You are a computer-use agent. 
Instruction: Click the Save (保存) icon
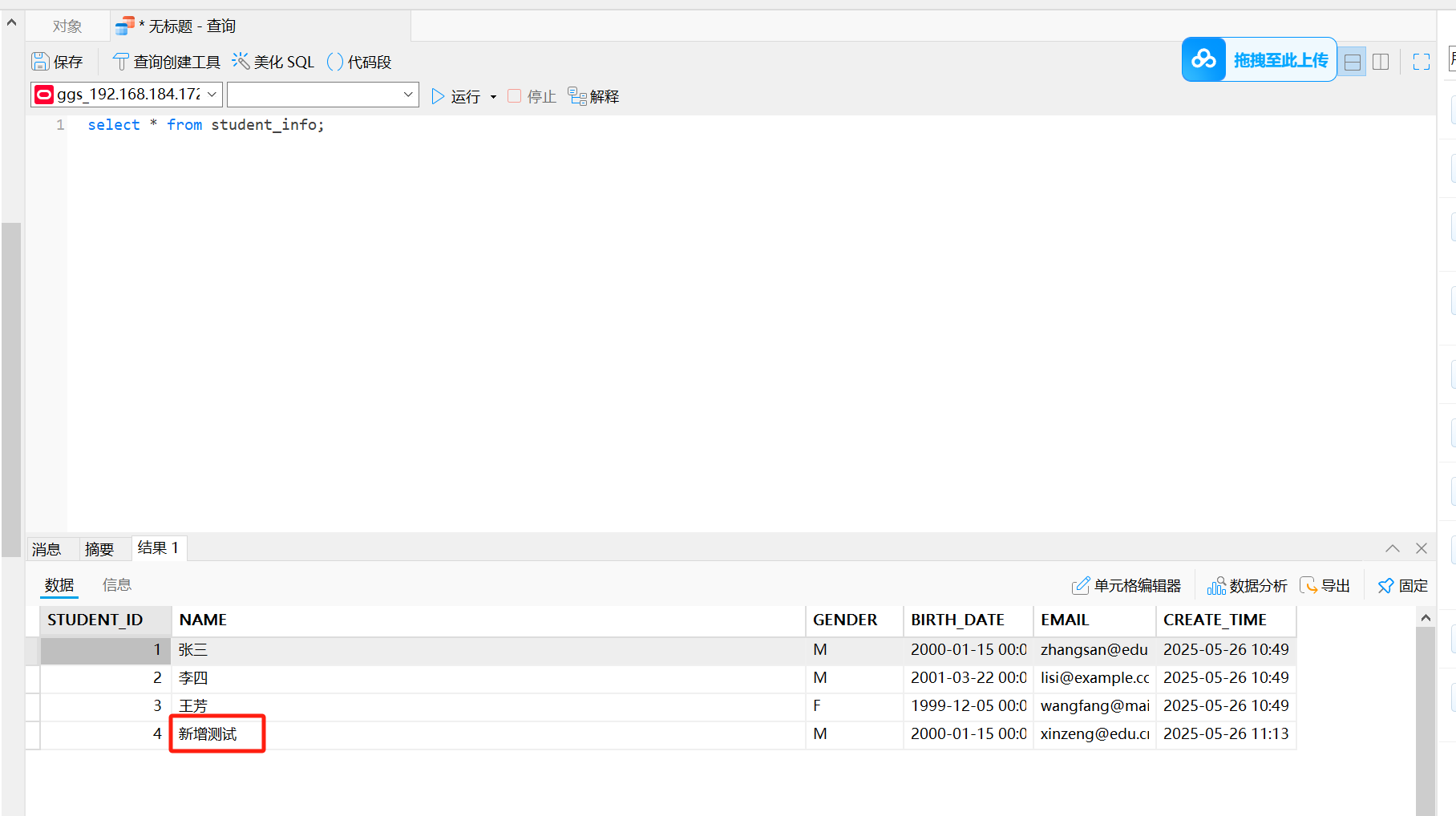click(x=40, y=62)
